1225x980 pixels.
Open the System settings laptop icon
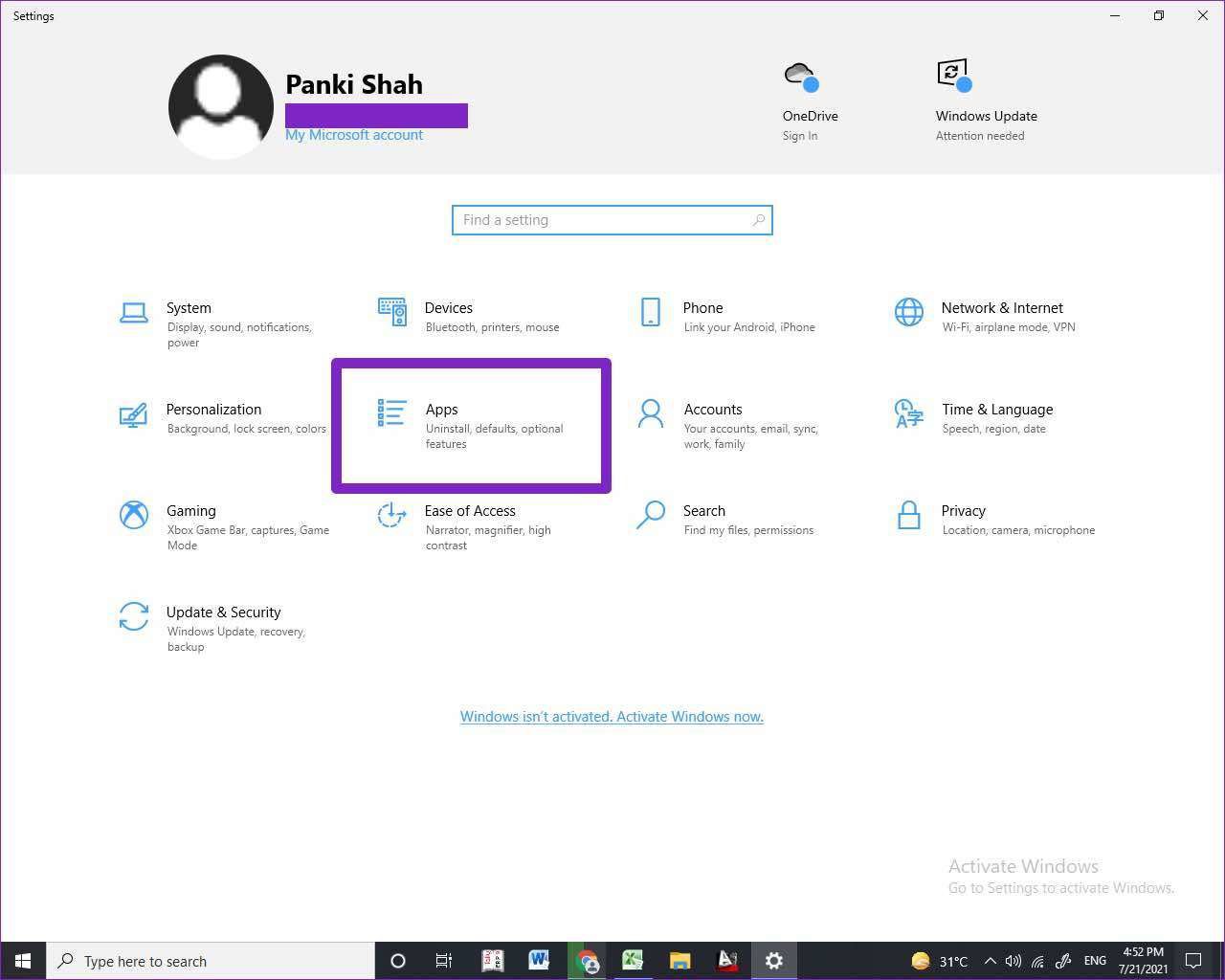pyautogui.click(x=133, y=313)
